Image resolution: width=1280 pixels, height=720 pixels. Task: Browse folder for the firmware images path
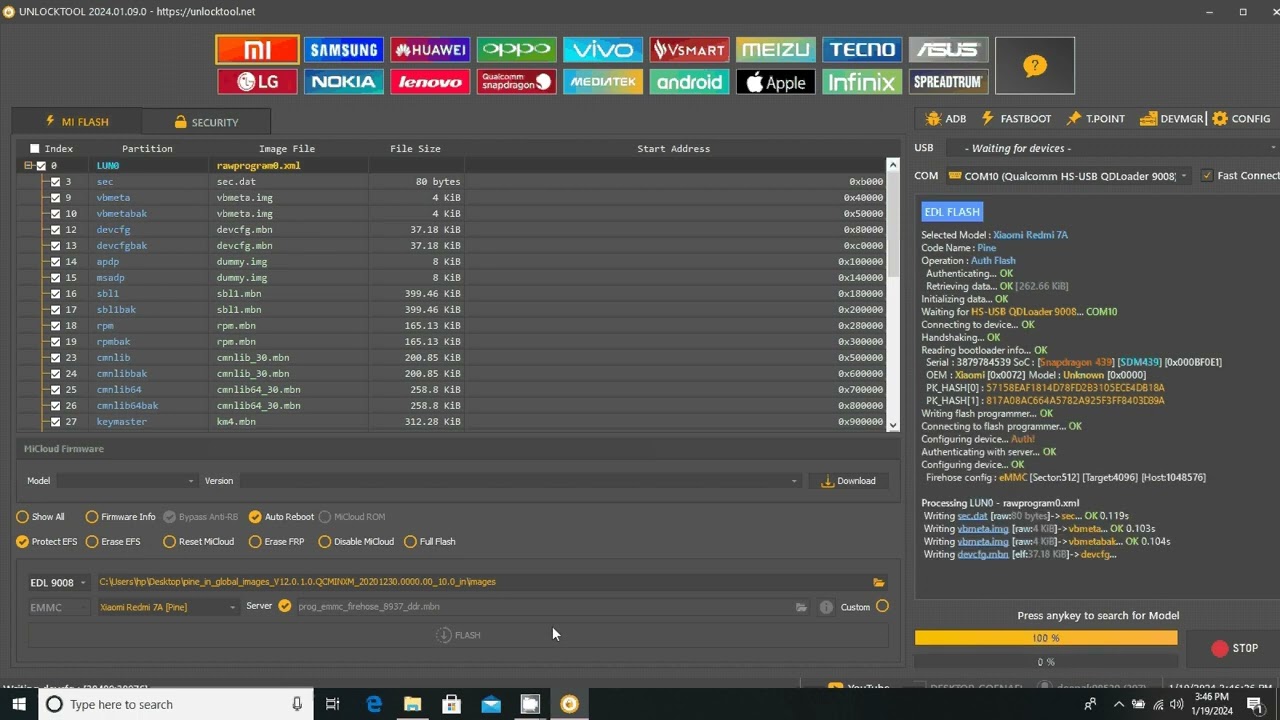click(879, 582)
